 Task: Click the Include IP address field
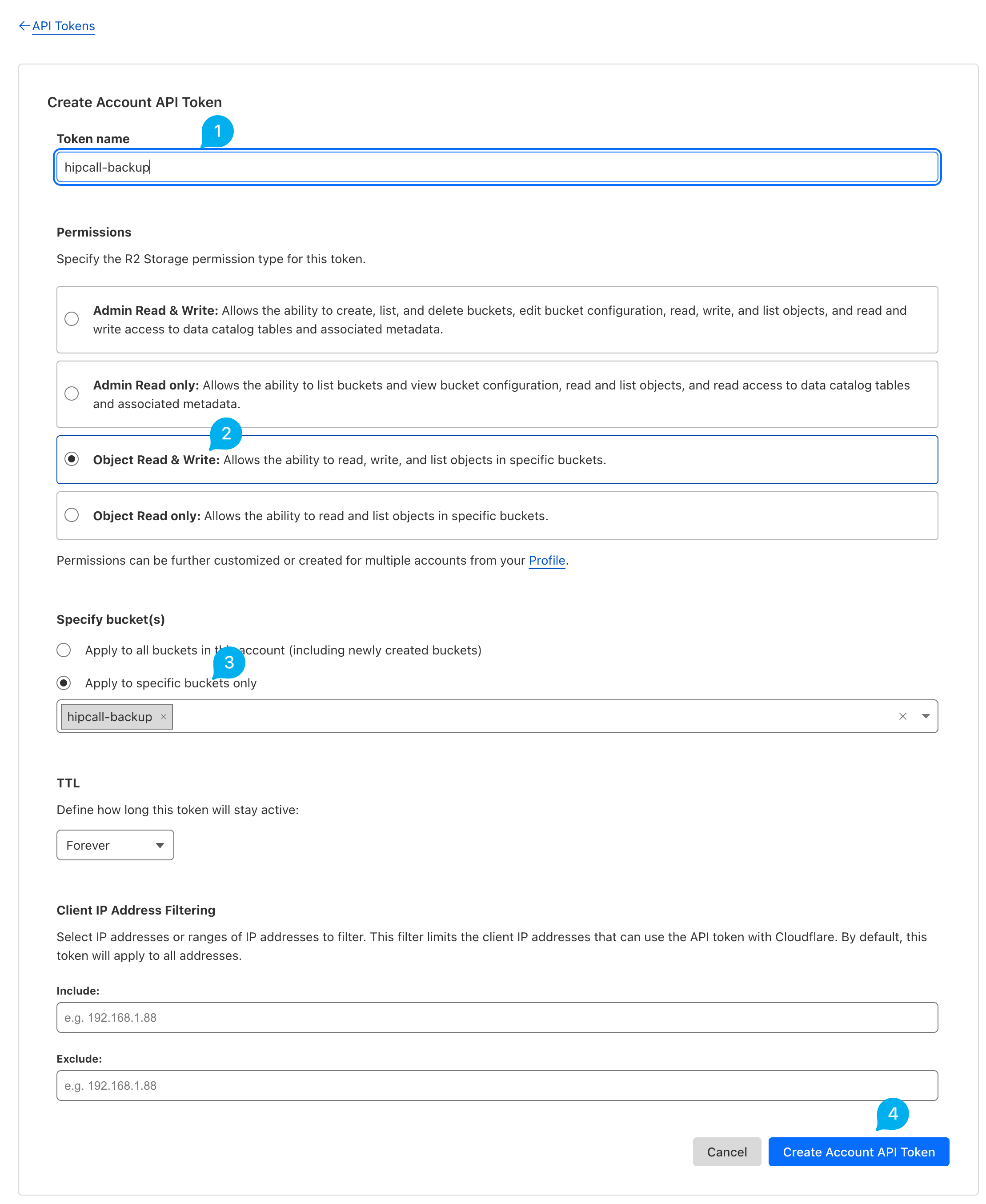pos(497,1018)
